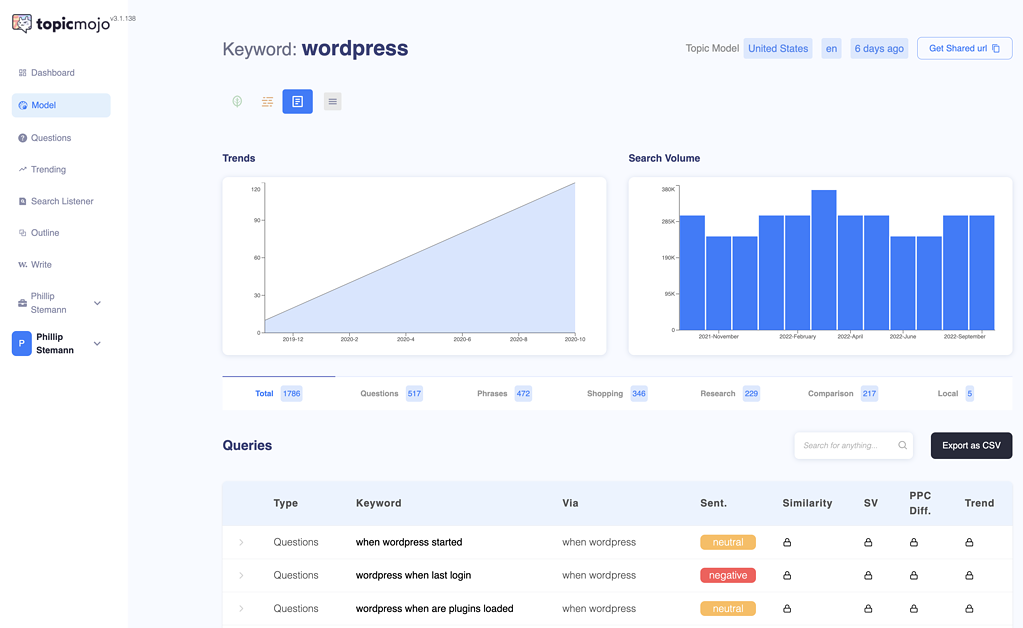
Task: Click the negative sentiment badge
Action: [727, 575]
